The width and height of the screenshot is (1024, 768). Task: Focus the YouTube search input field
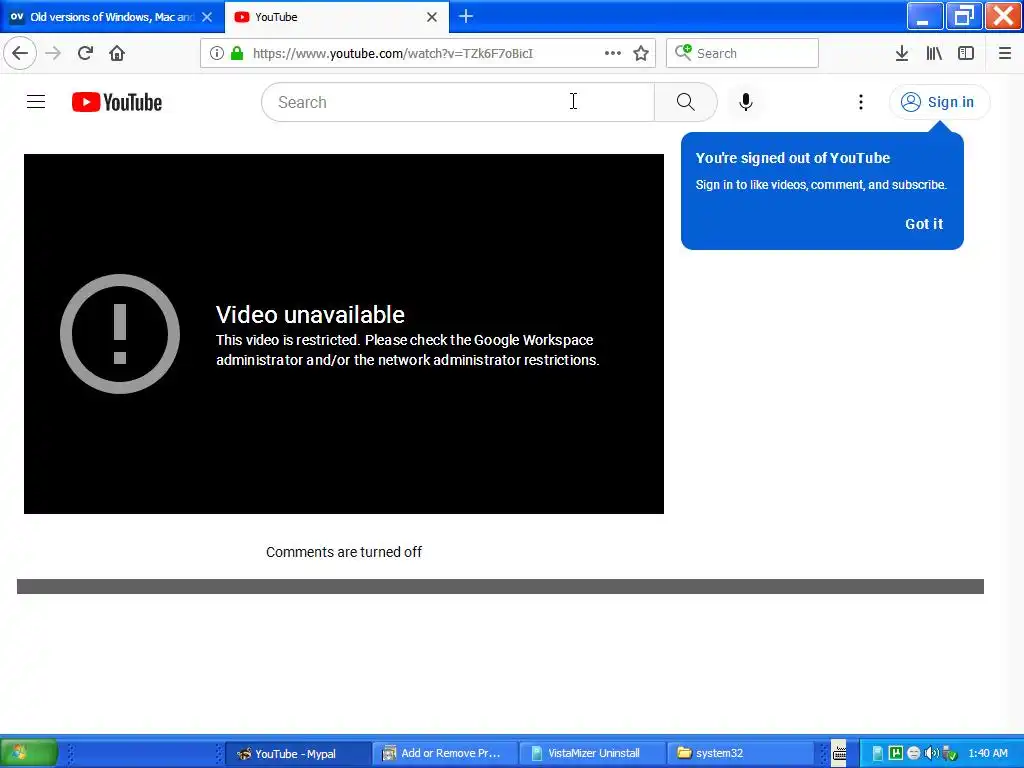coord(458,102)
